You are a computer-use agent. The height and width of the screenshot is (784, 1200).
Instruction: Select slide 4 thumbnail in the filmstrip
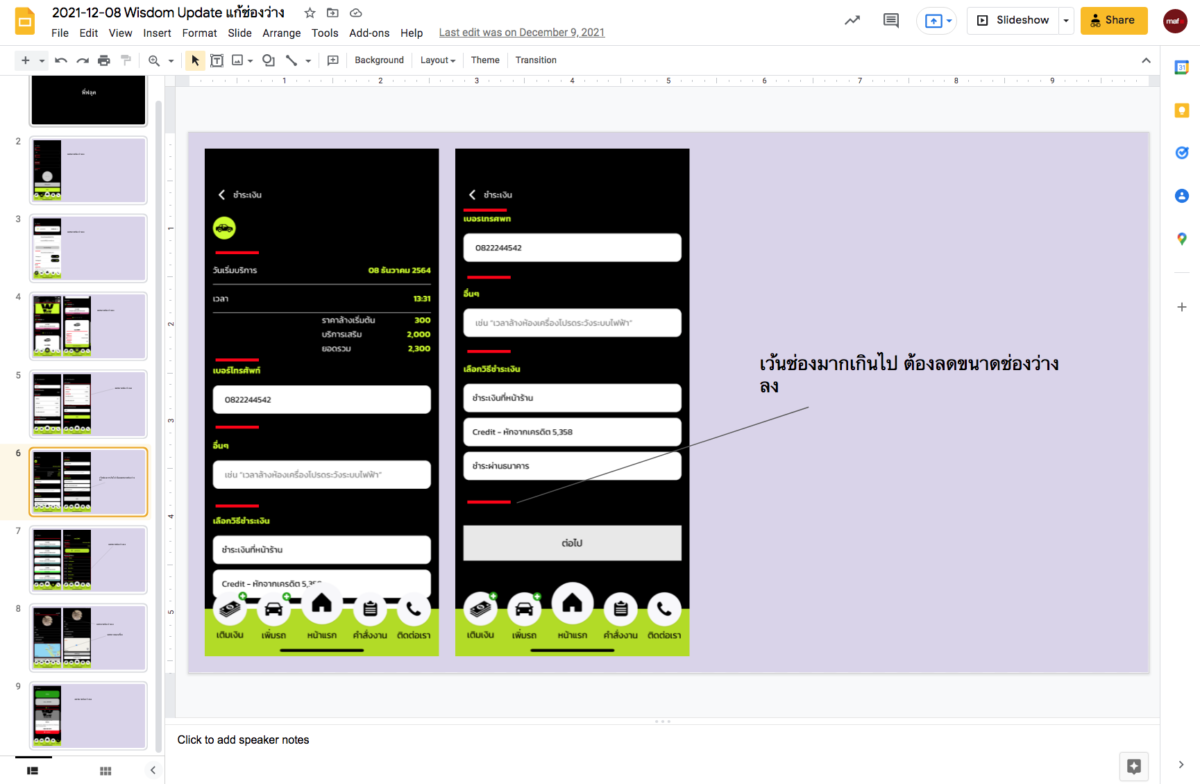coord(87,326)
